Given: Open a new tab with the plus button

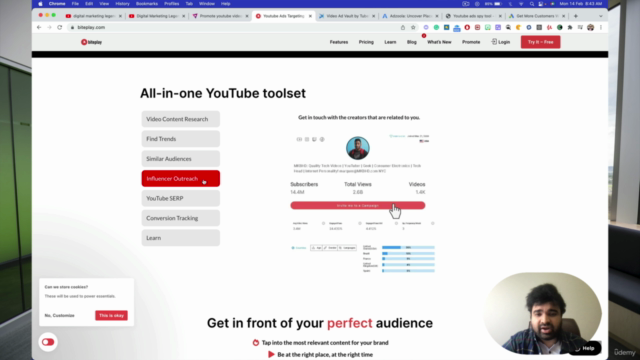Looking at the screenshot, I should 576,16.
